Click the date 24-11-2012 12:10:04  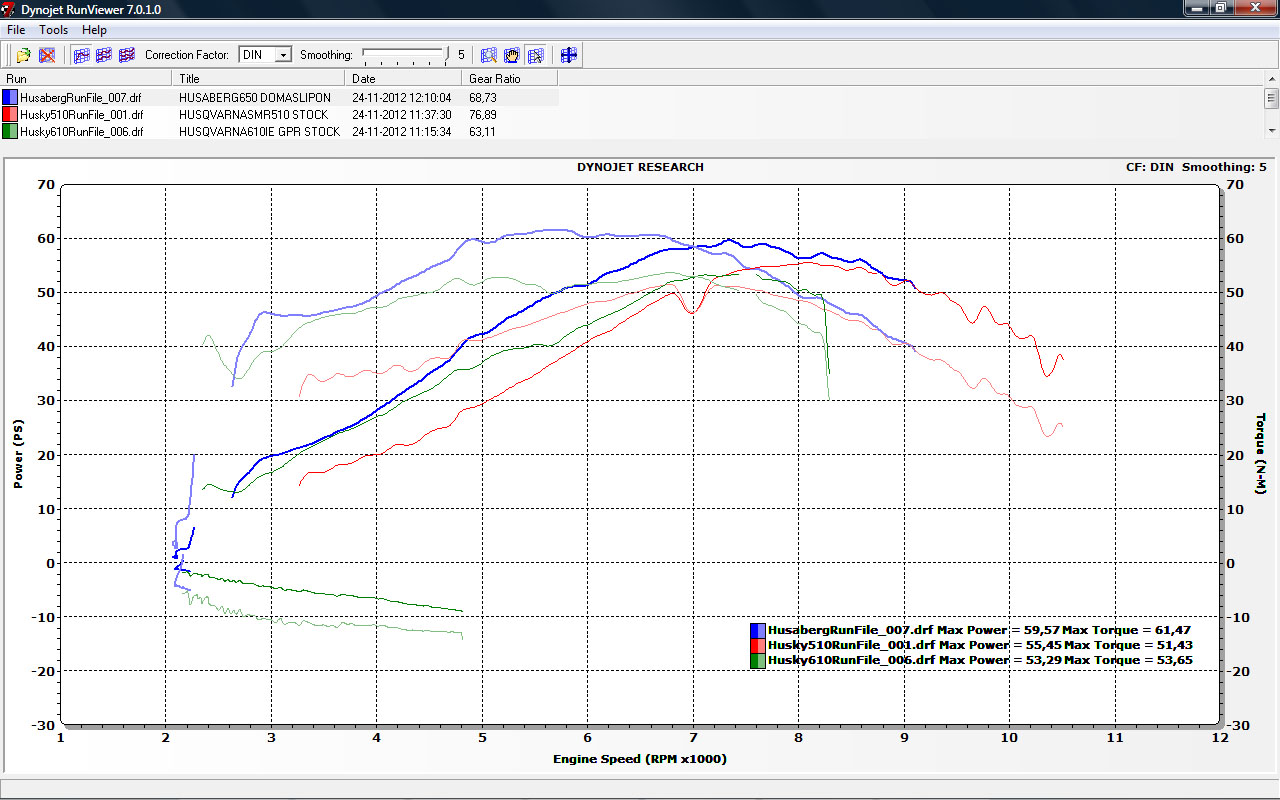click(402, 98)
